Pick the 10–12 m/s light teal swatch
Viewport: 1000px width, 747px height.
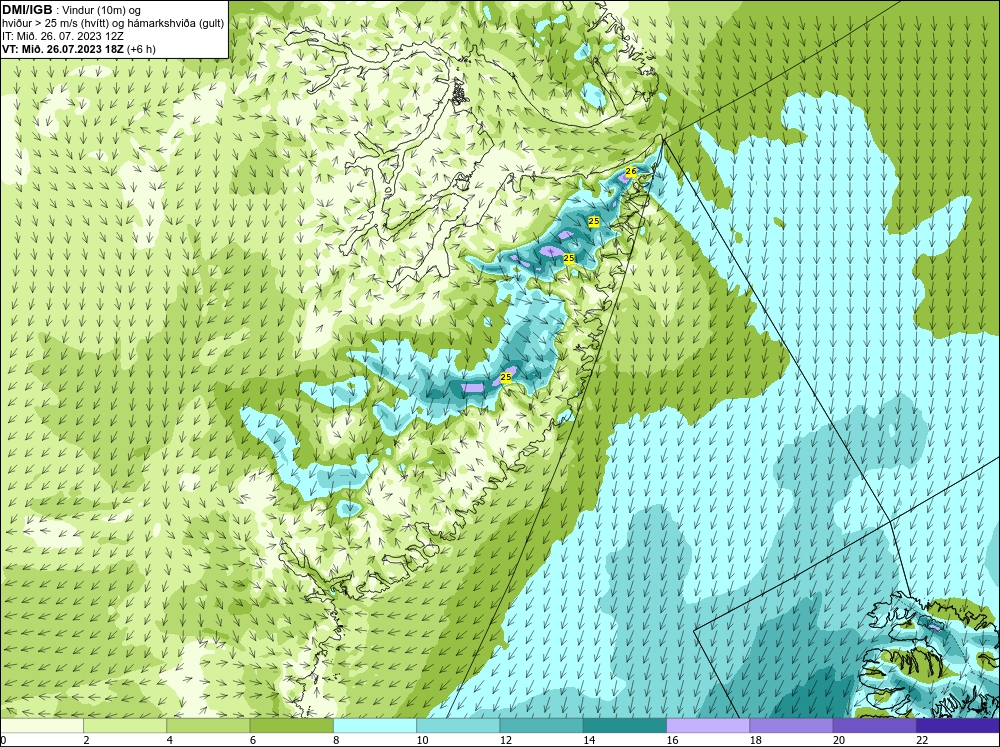(x=458, y=726)
